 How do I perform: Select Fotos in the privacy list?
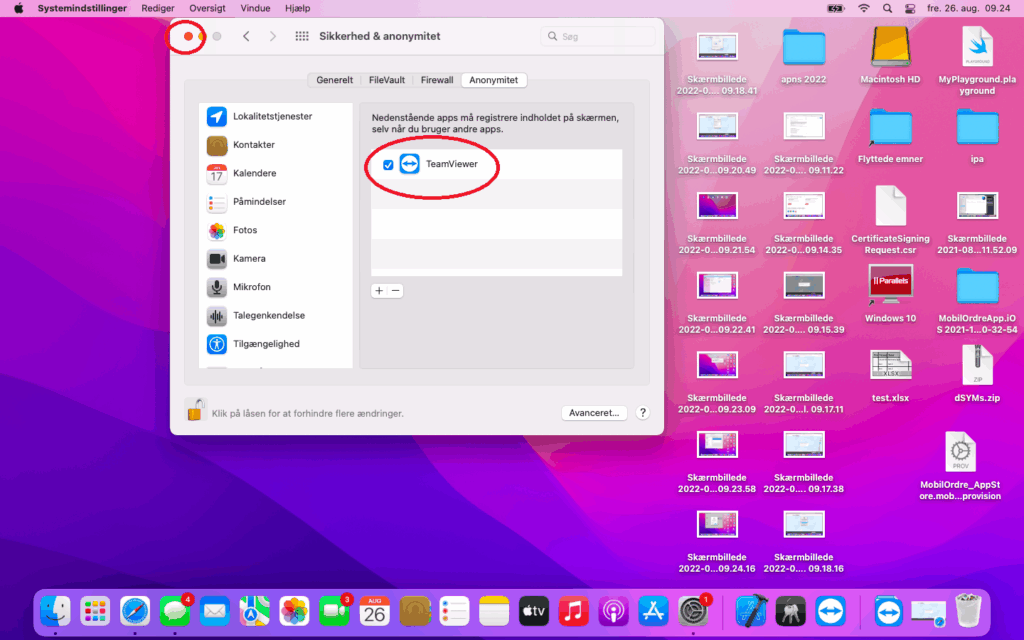coord(244,230)
